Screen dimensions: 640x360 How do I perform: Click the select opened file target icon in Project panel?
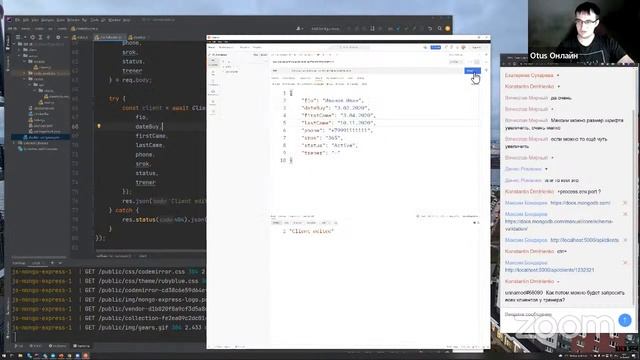coord(33,37)
